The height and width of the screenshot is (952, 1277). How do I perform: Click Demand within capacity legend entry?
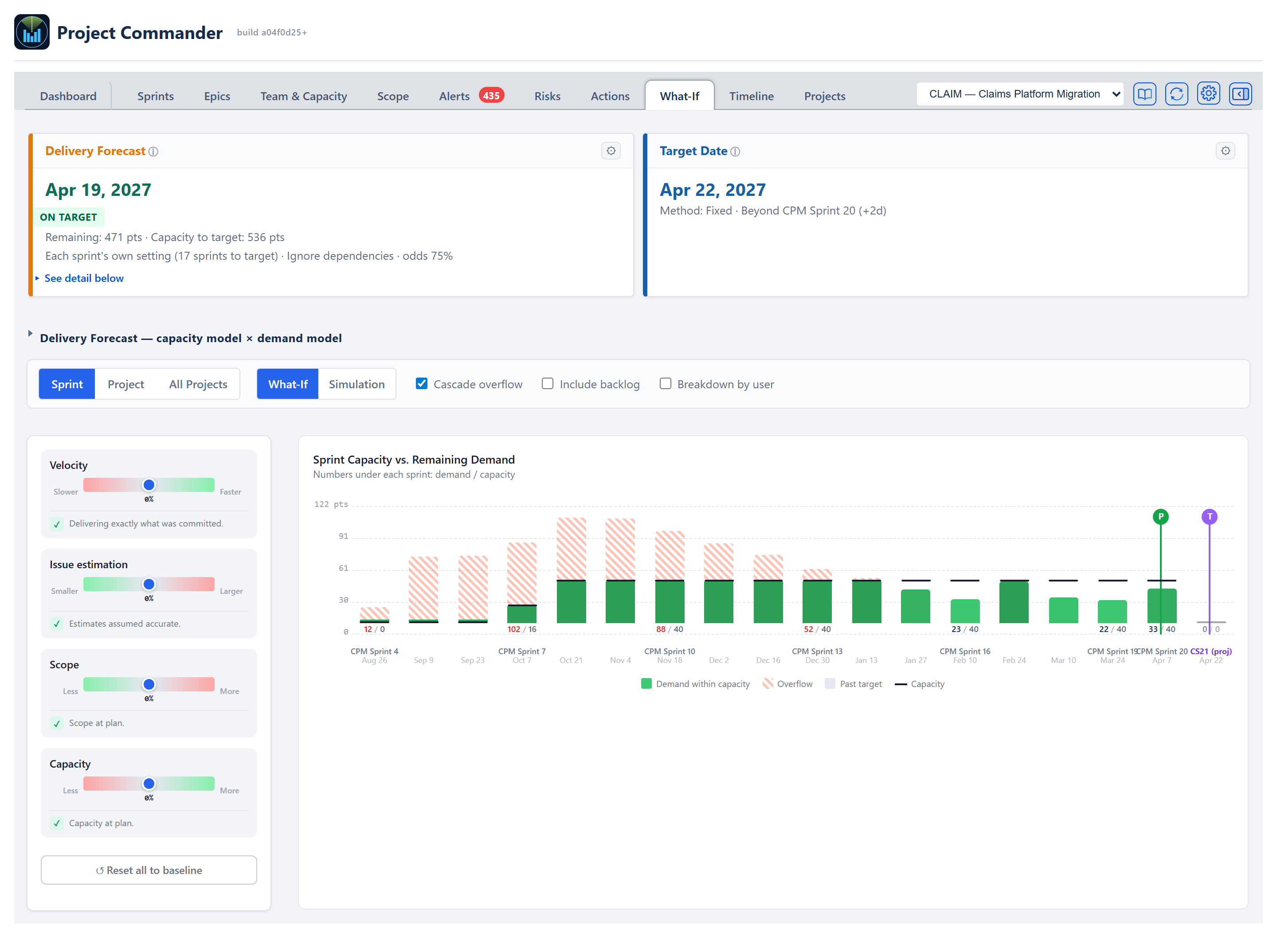click(x=695, y=684)
